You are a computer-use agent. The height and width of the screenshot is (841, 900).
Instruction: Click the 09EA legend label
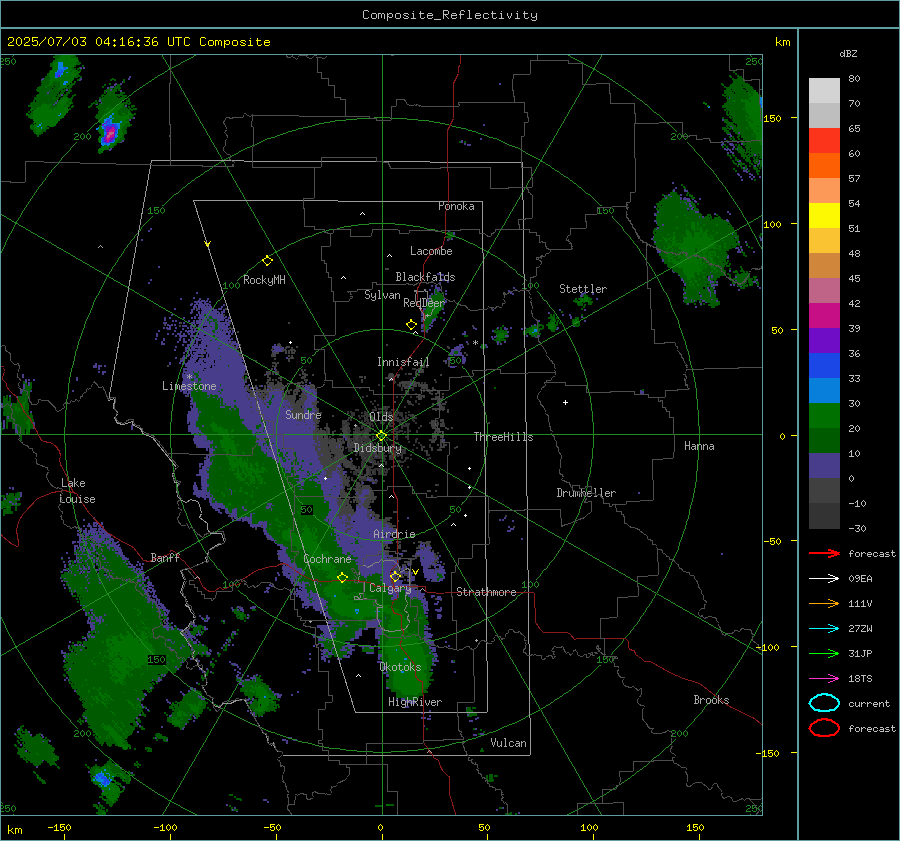click(x=860, y=578)
